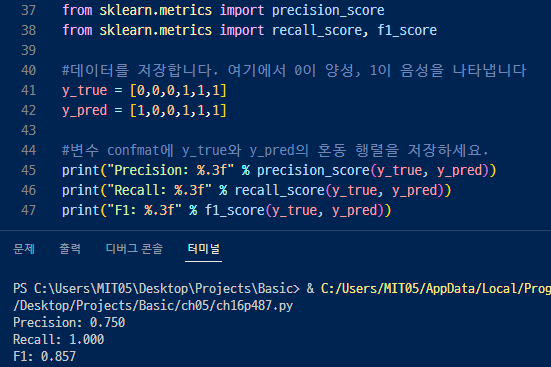Click the Recall: 1.000 terminal output
The image size is (551, 367).
[58, 339]
